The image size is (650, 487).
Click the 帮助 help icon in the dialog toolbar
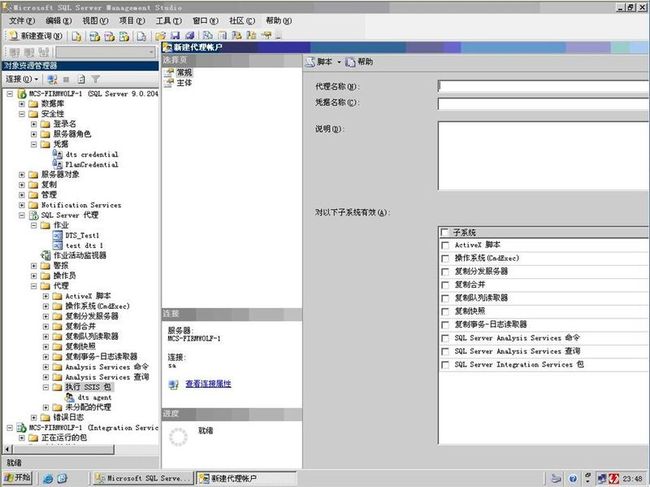351,62
